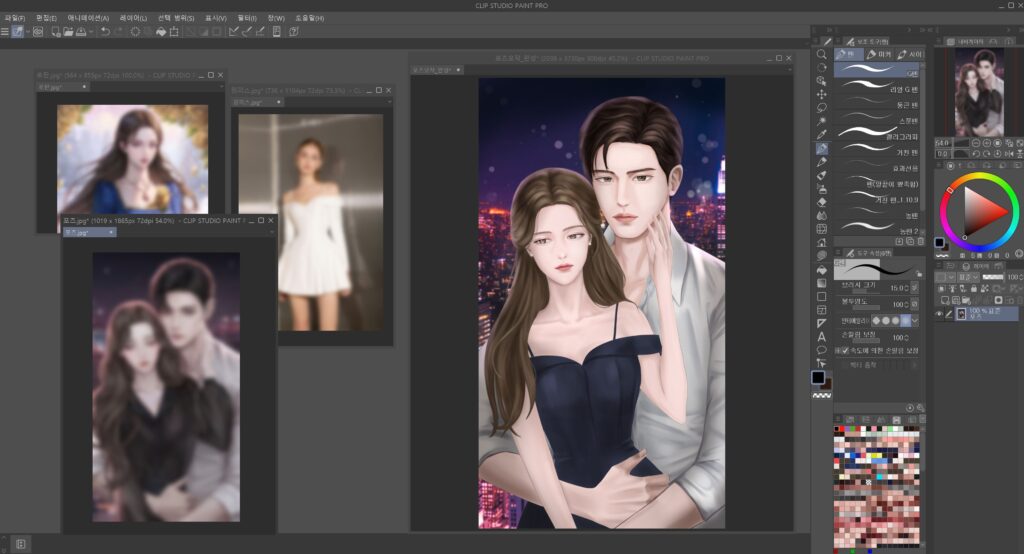
Task: Select the Move layer tool
Action: pos(821,94)
